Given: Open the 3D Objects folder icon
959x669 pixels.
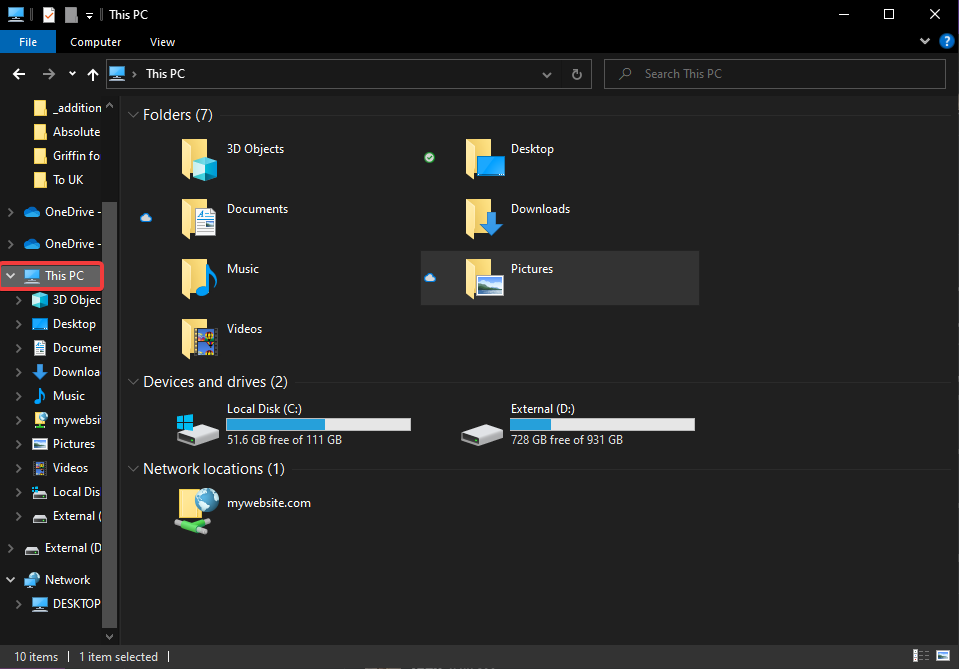Looking at the screenshot, I should (x=199, y=159).
